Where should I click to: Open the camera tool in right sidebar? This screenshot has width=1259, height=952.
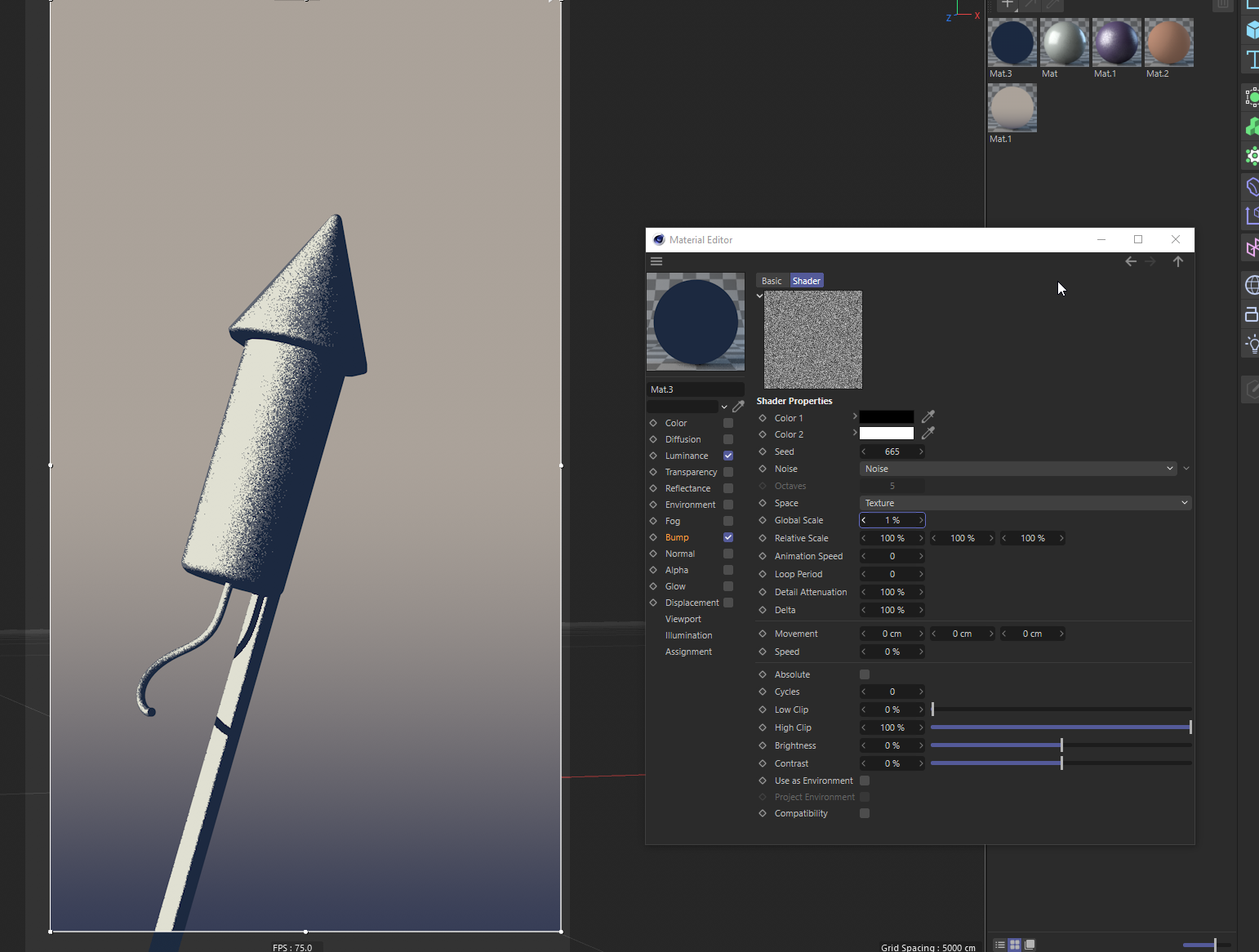point(1252,314)
